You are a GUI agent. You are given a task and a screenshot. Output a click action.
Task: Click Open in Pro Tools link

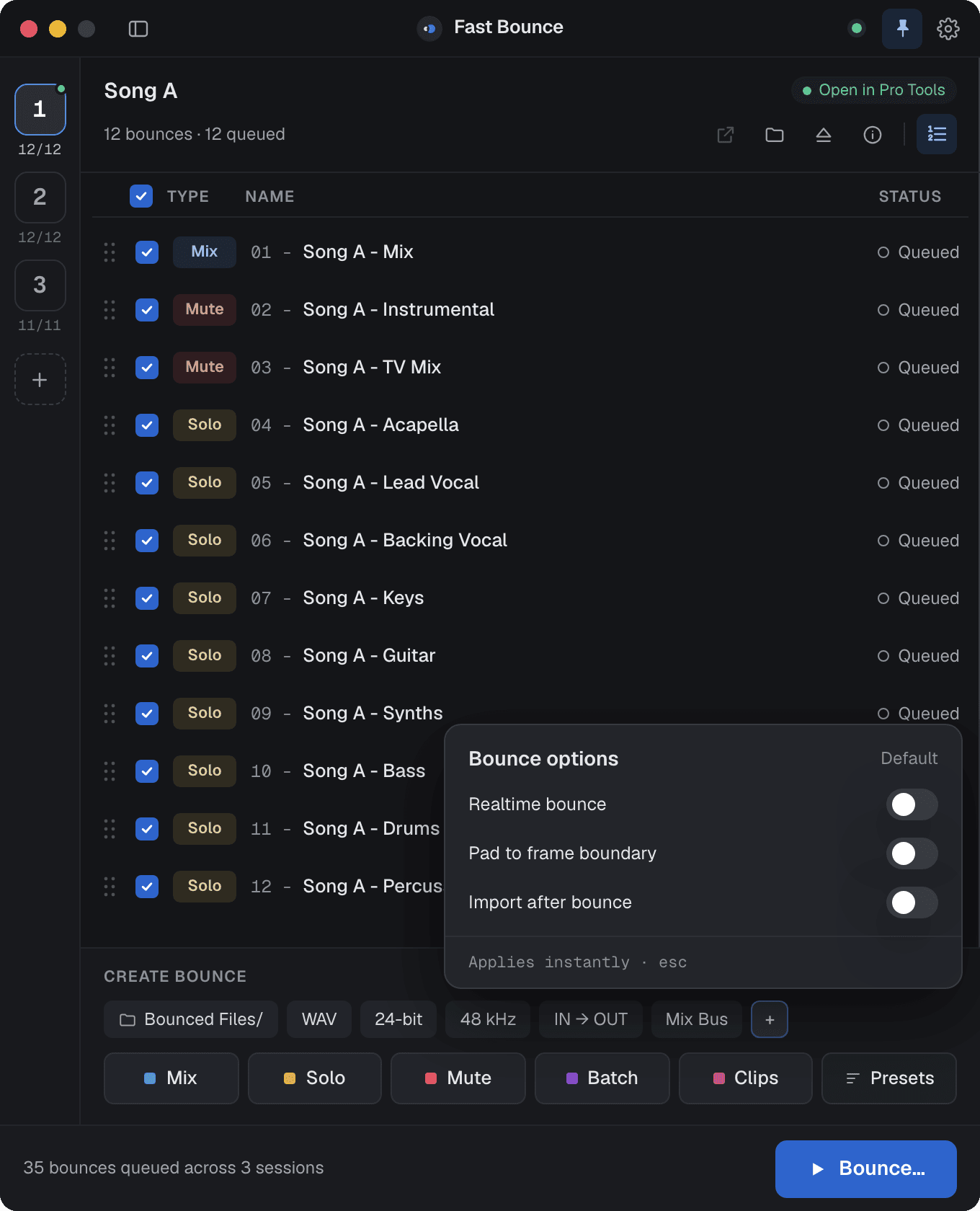[874, 90]
